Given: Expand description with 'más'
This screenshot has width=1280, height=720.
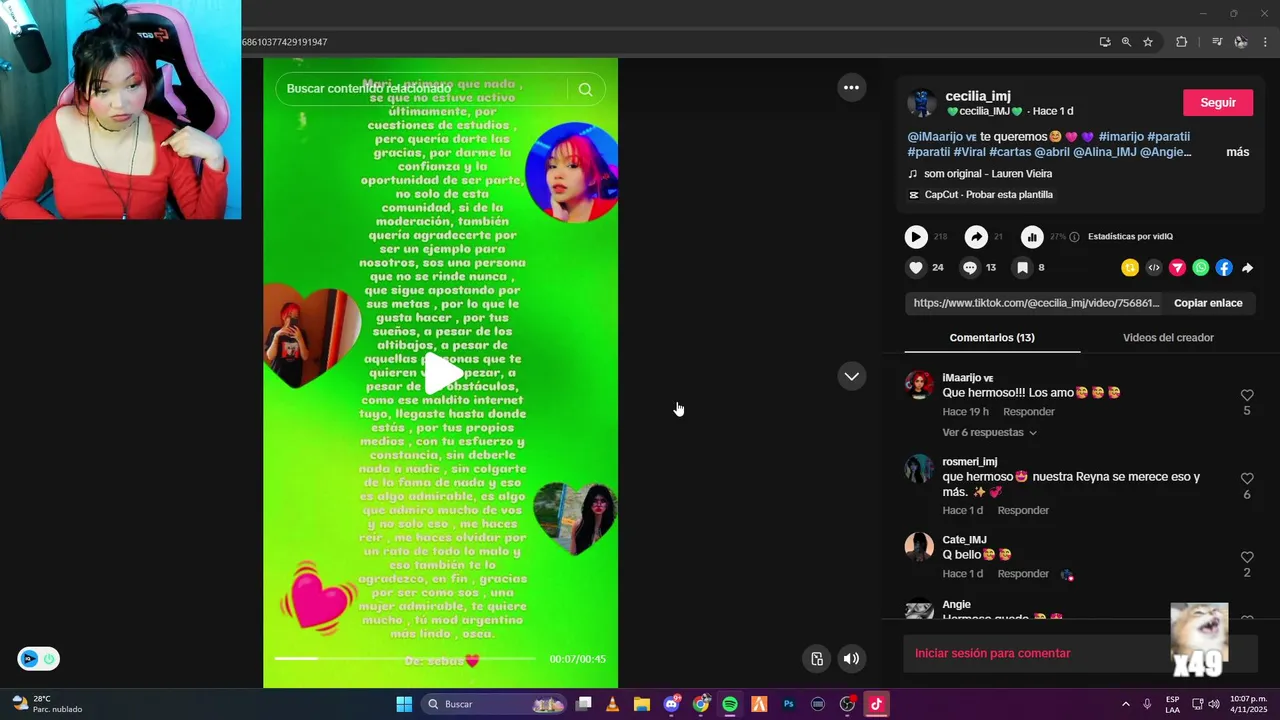Looking at the screenshot, I should [1237, 152].
